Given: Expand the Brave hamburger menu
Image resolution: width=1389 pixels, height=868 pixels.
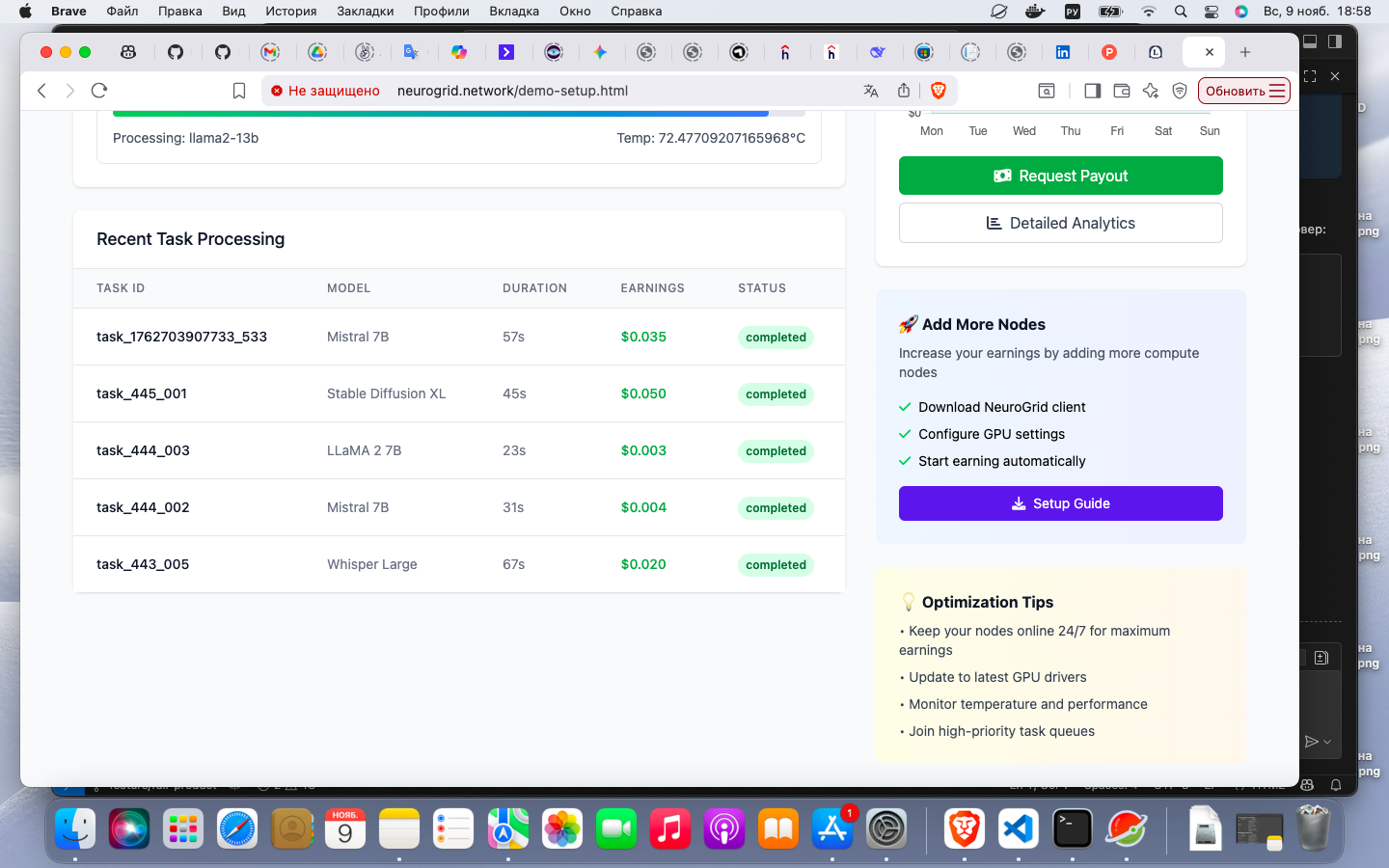Looking at the screenshot, I should tap(1277, 91).
